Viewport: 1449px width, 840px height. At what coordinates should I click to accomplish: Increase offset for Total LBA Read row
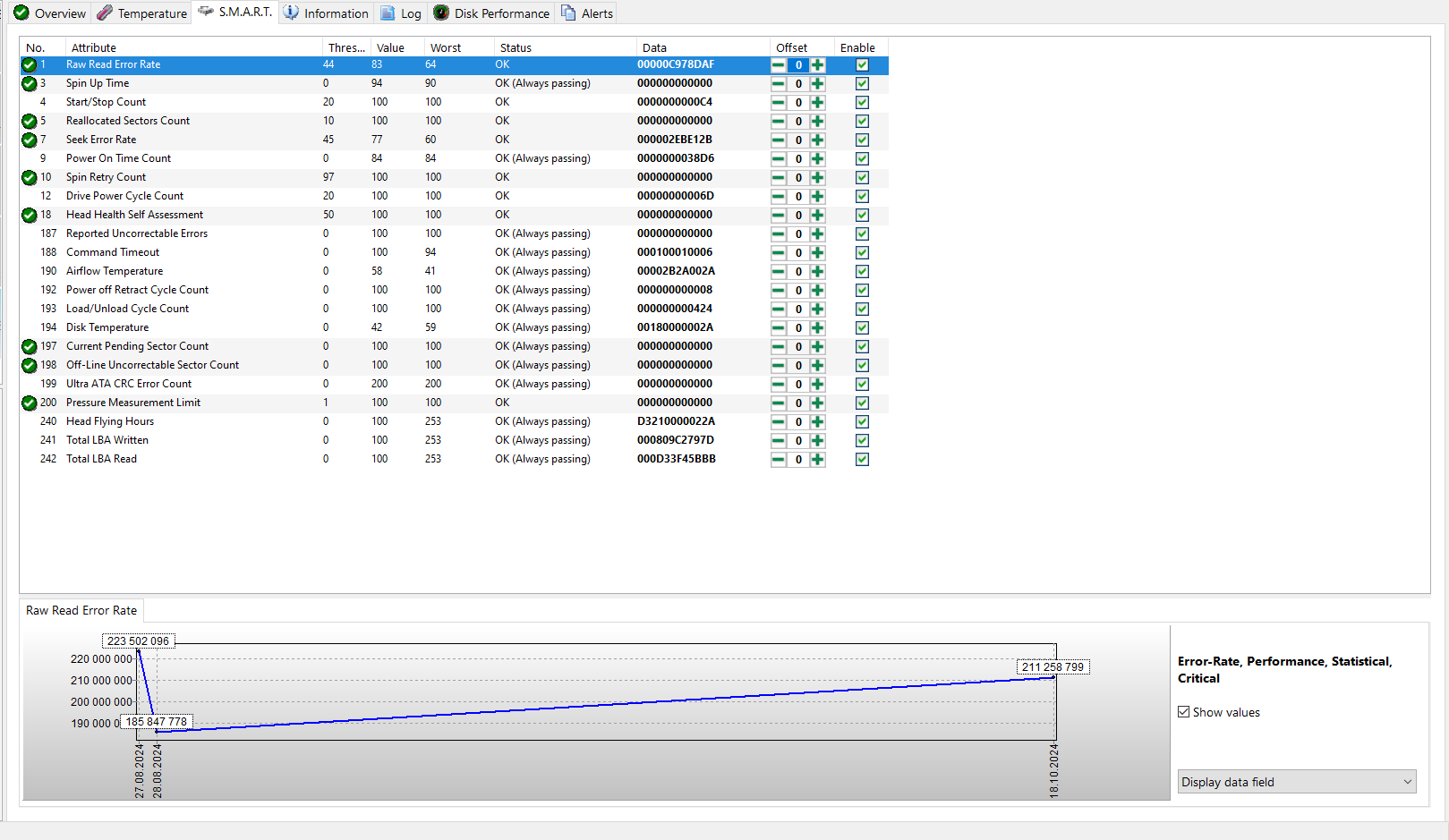tap(817, 460)
